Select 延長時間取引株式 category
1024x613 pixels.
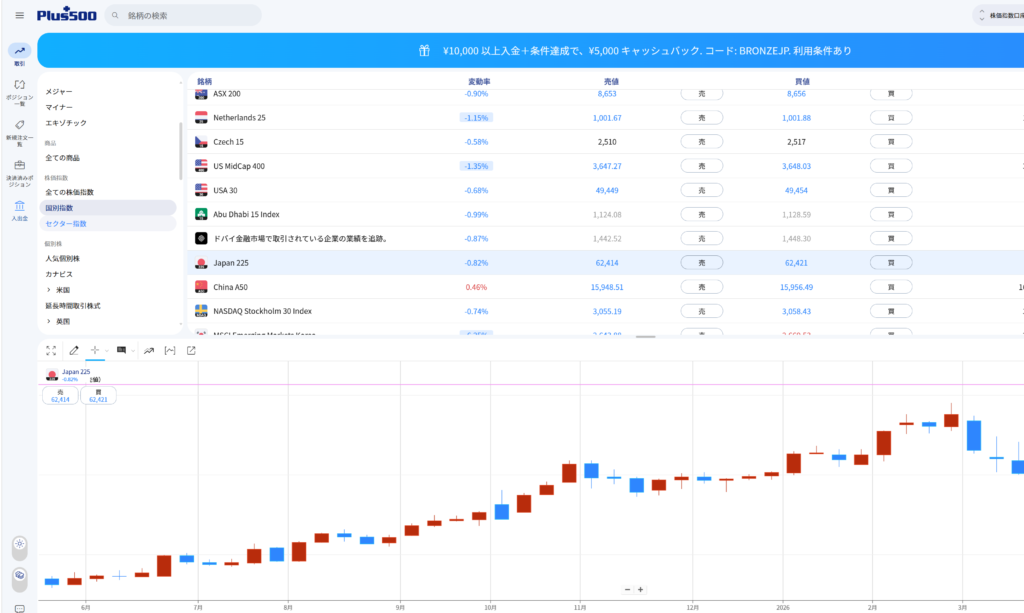pos(72,306)
